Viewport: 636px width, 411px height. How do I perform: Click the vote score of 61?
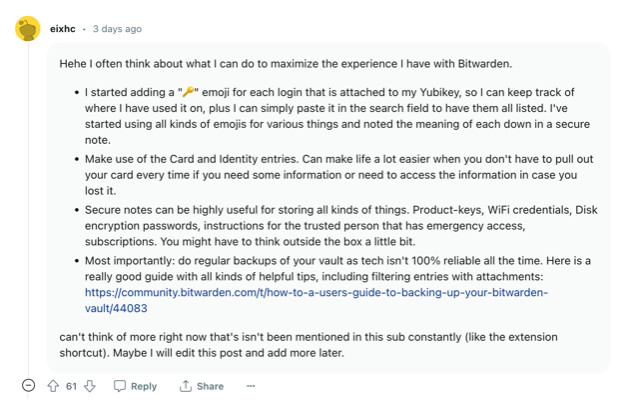(x=71, y=386)
